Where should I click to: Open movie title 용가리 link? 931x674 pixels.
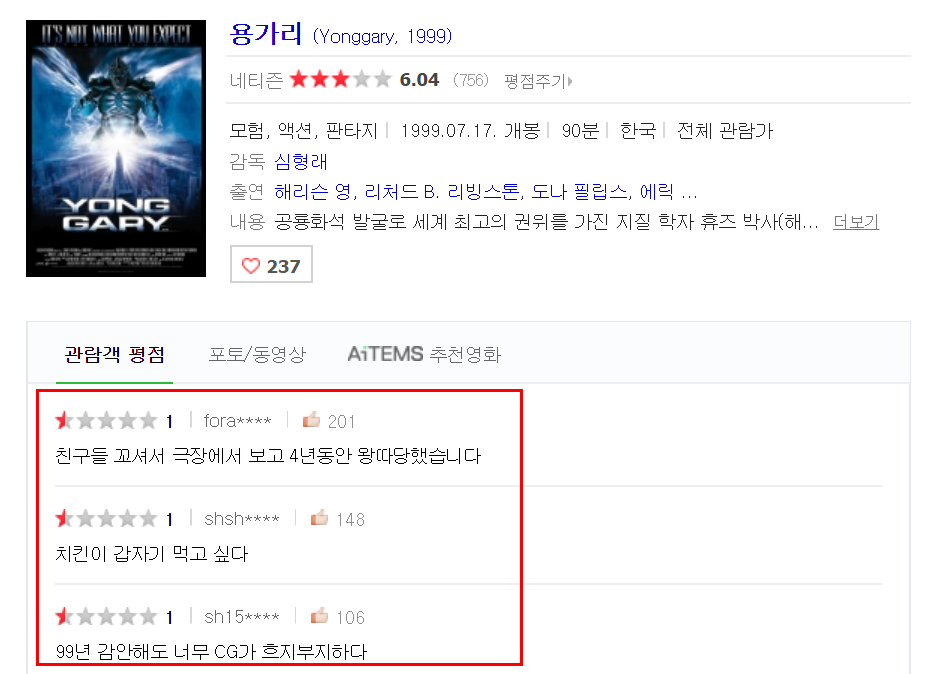[x=265, y=34]
